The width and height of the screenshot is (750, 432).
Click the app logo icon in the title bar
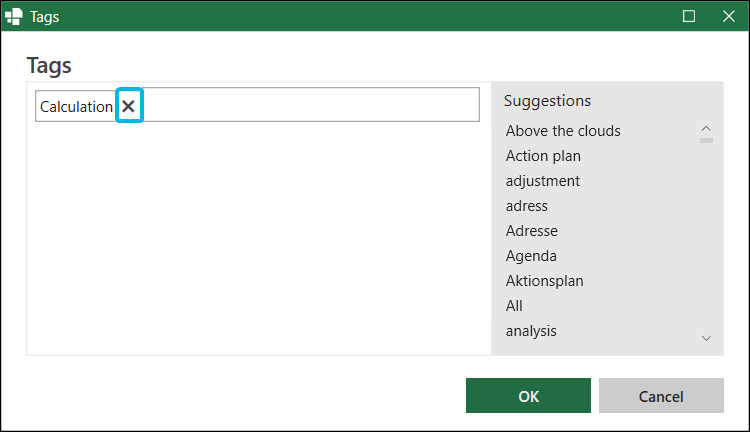click(x=14, y=16)
